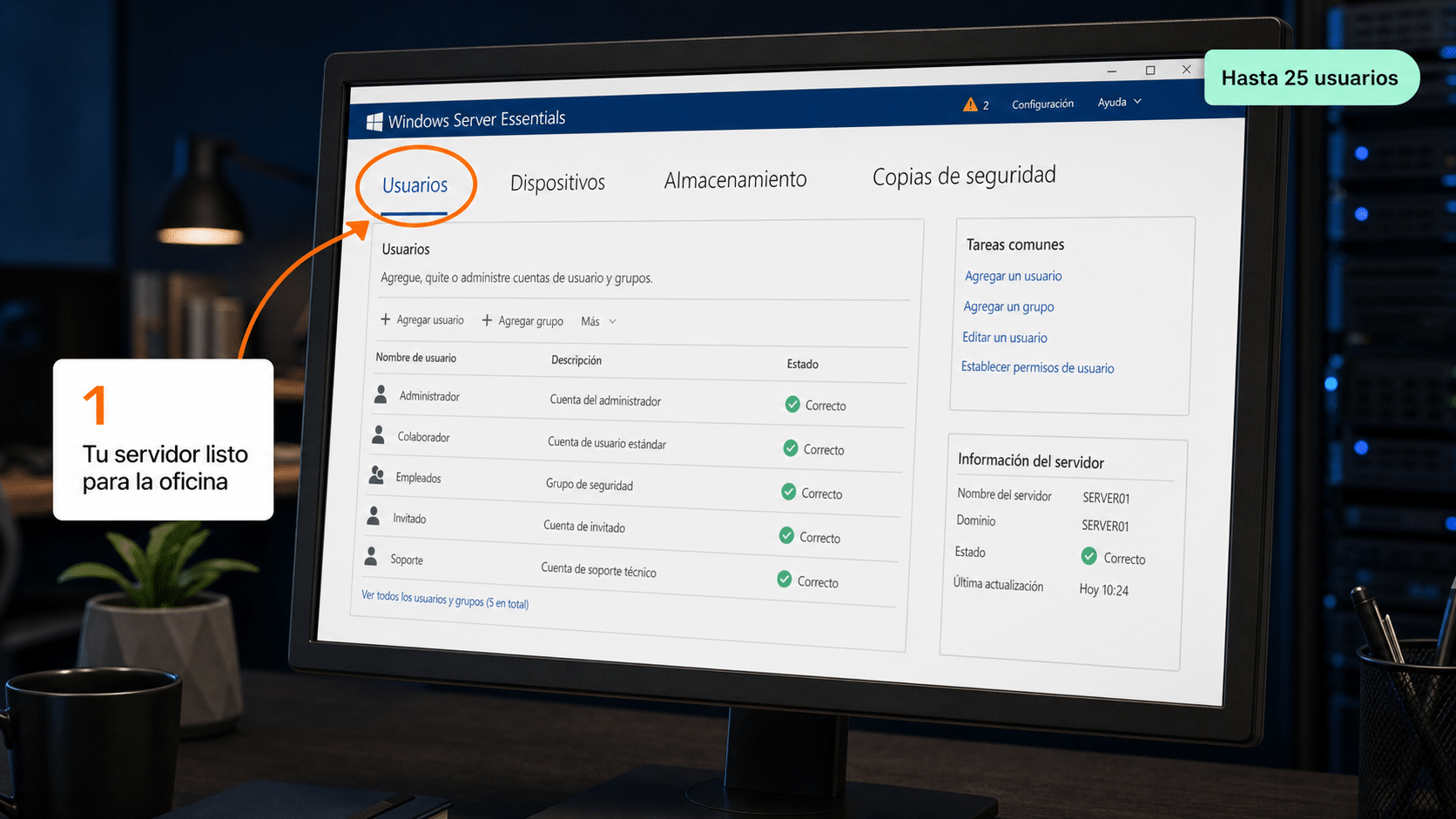The height and width of the screenshot is (819, 1456).
Task: Click the Agregar usuario toolbar button
Action: coord(422,319)
